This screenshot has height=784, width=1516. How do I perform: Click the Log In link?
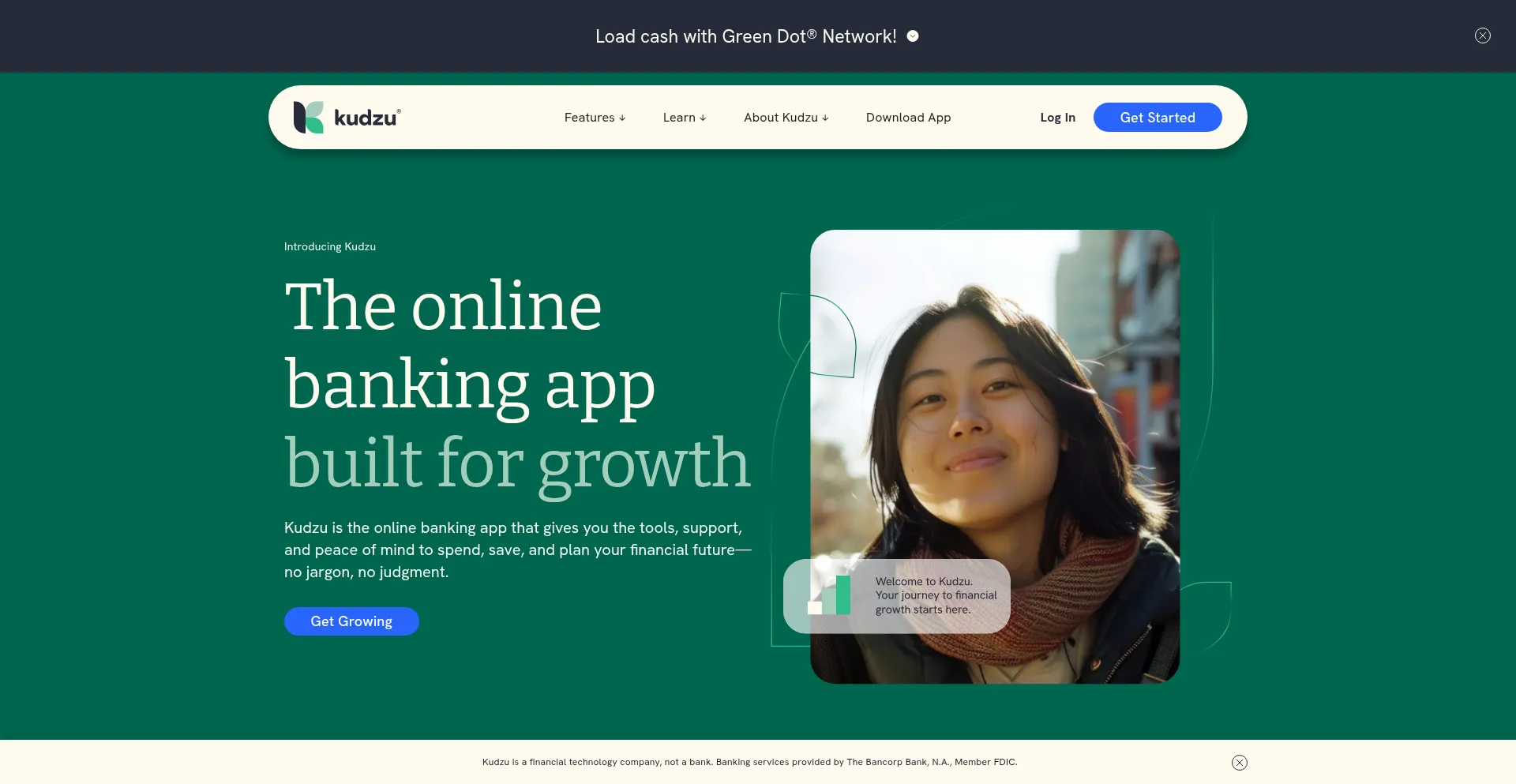coord(1057,118)
